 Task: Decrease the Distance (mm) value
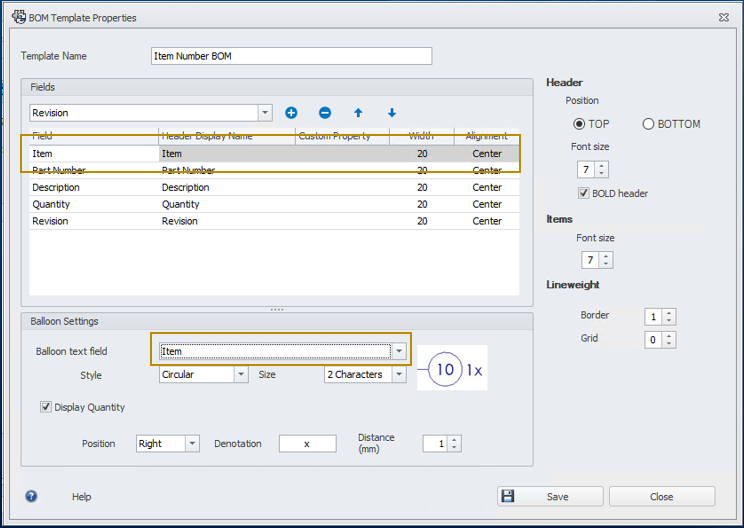(454, 447)
